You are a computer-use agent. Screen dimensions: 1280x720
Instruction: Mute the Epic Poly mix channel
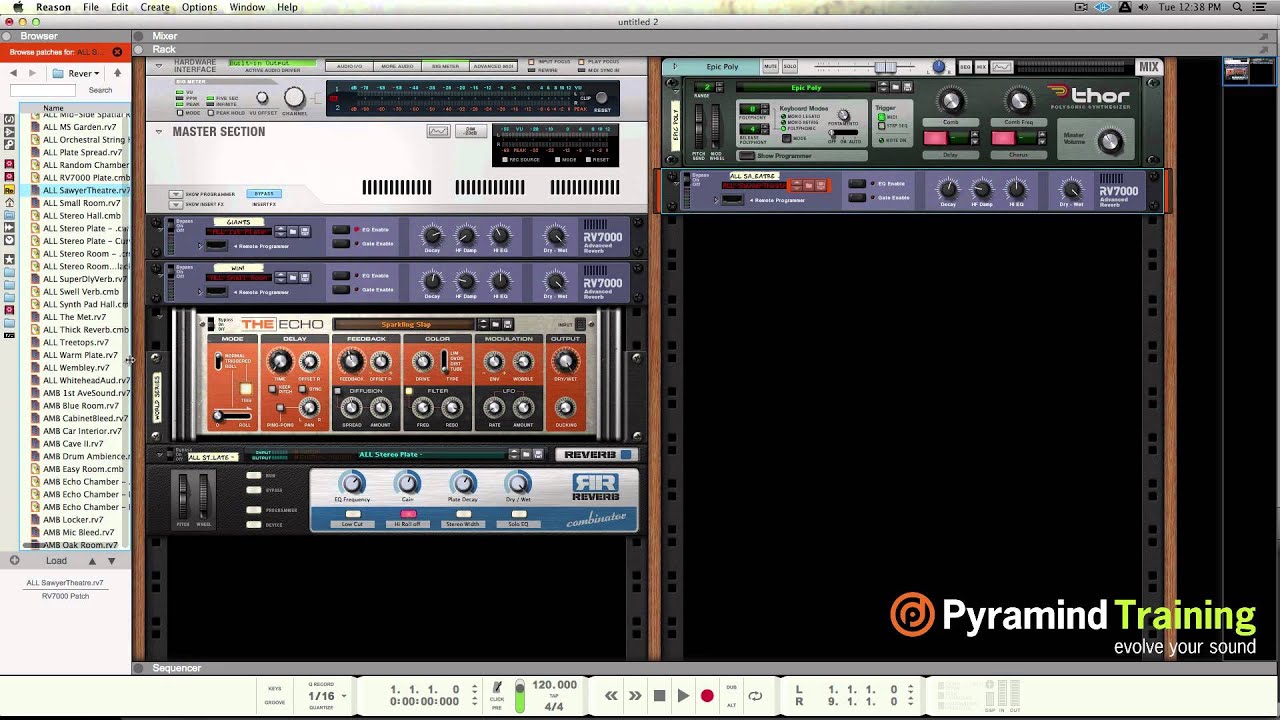(x=770, y=67)
